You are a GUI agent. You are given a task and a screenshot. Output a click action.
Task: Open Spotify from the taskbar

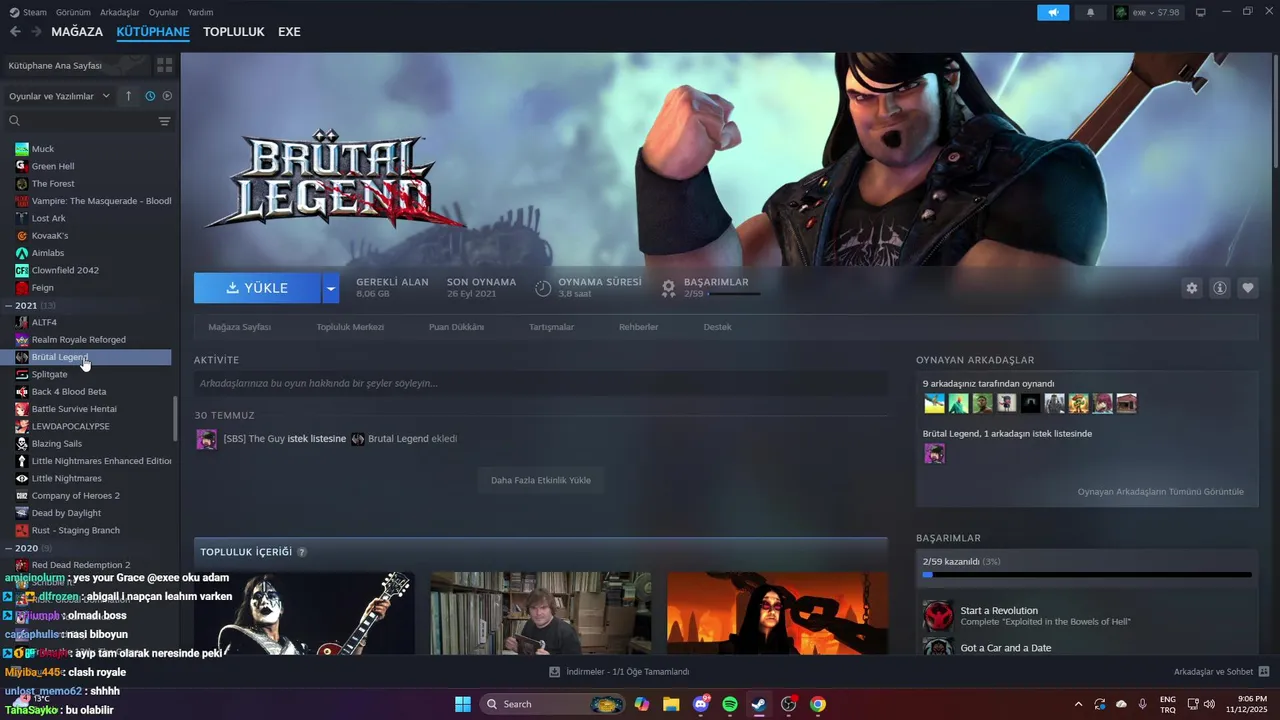tap(730, 704)
